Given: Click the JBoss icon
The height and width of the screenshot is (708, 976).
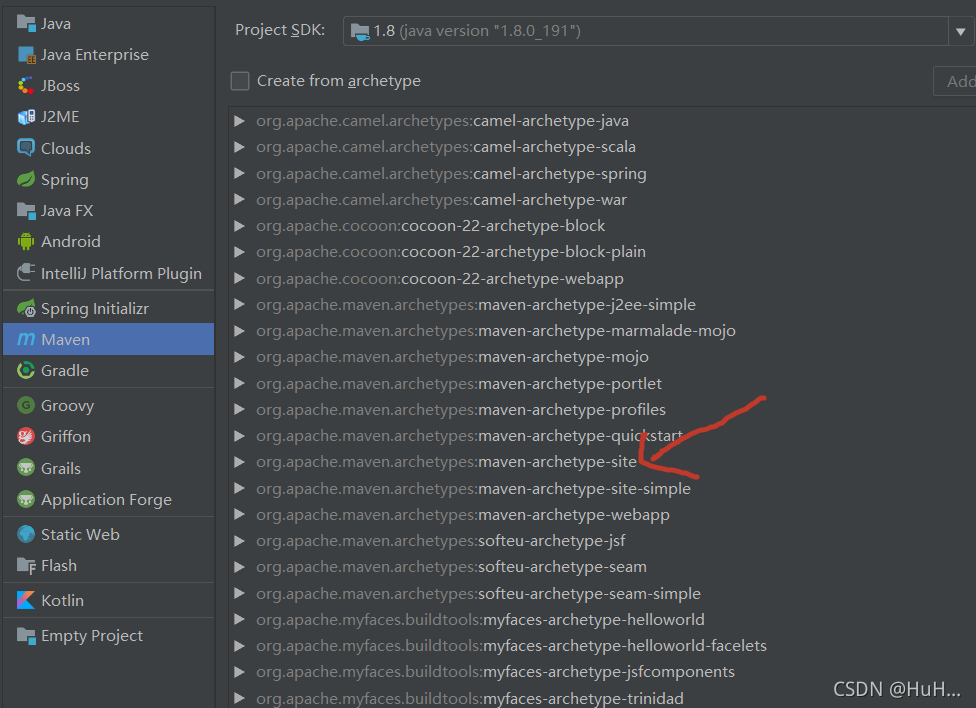Looking at the screenshot, I should (26, 86).
